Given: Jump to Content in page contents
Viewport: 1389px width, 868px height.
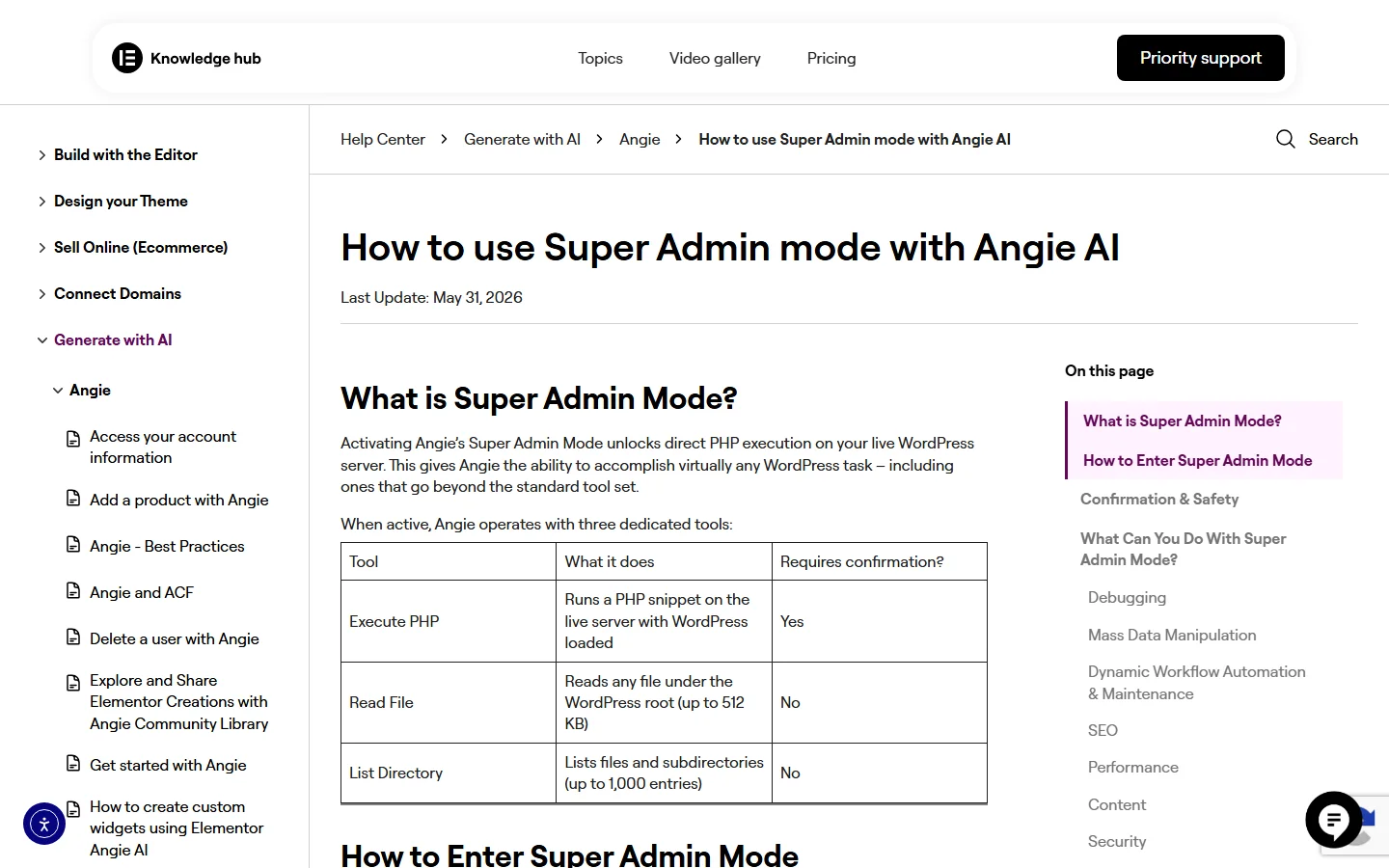Looking at the screenshot, I should point(1117,804).
